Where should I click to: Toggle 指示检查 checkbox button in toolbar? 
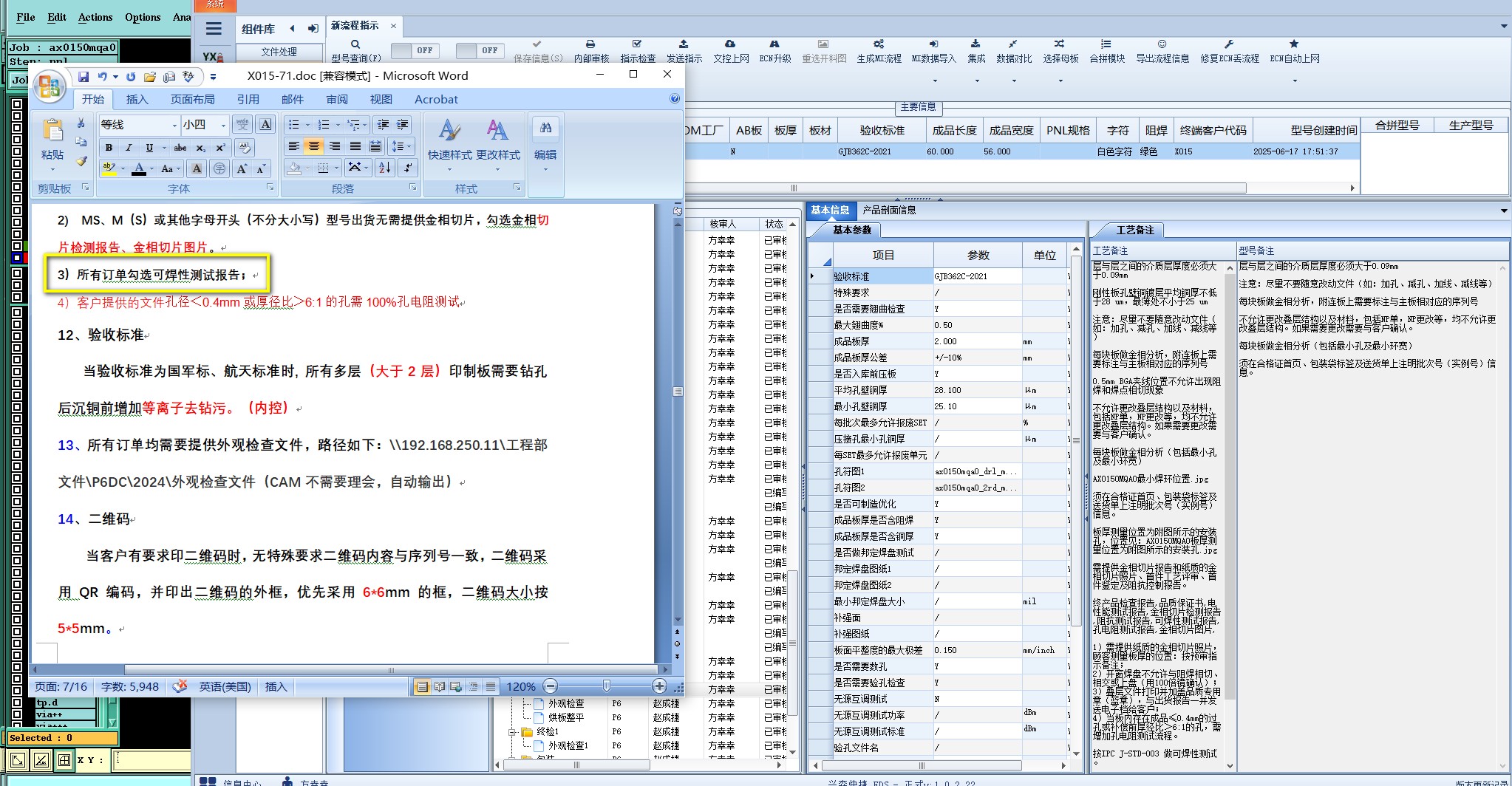pos(638,51)
